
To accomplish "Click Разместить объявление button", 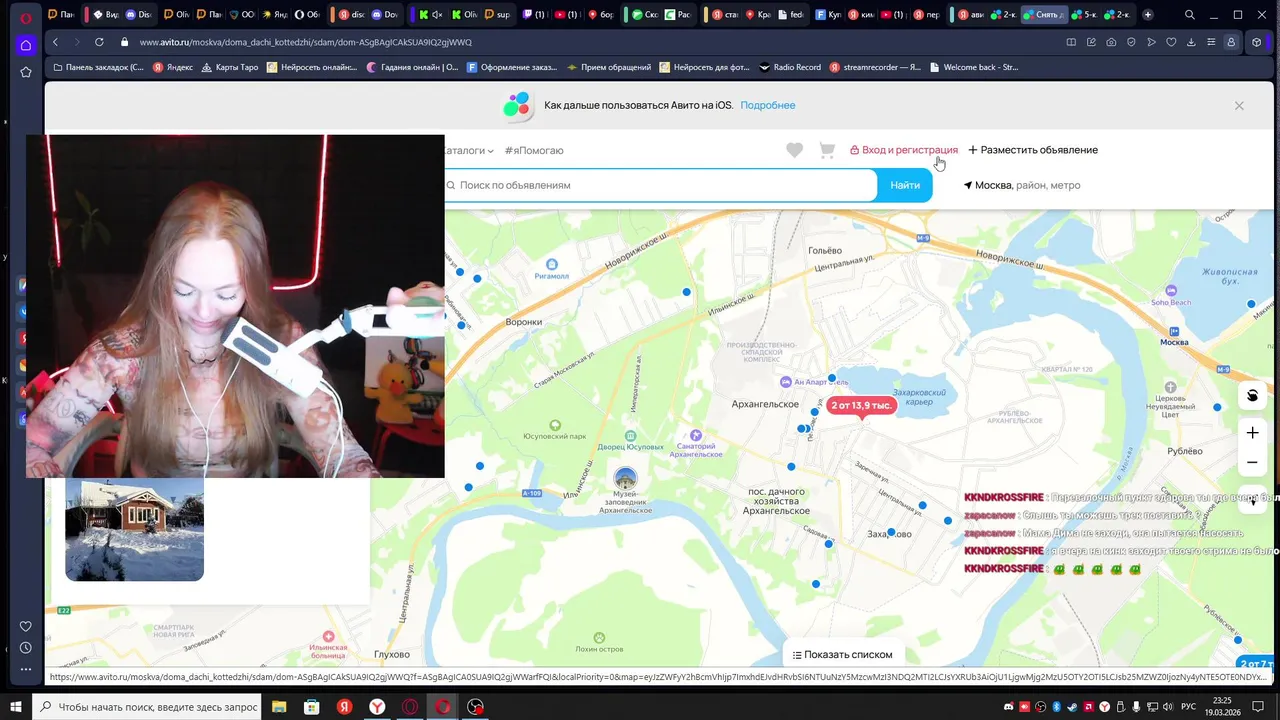I will [1033, 150].
